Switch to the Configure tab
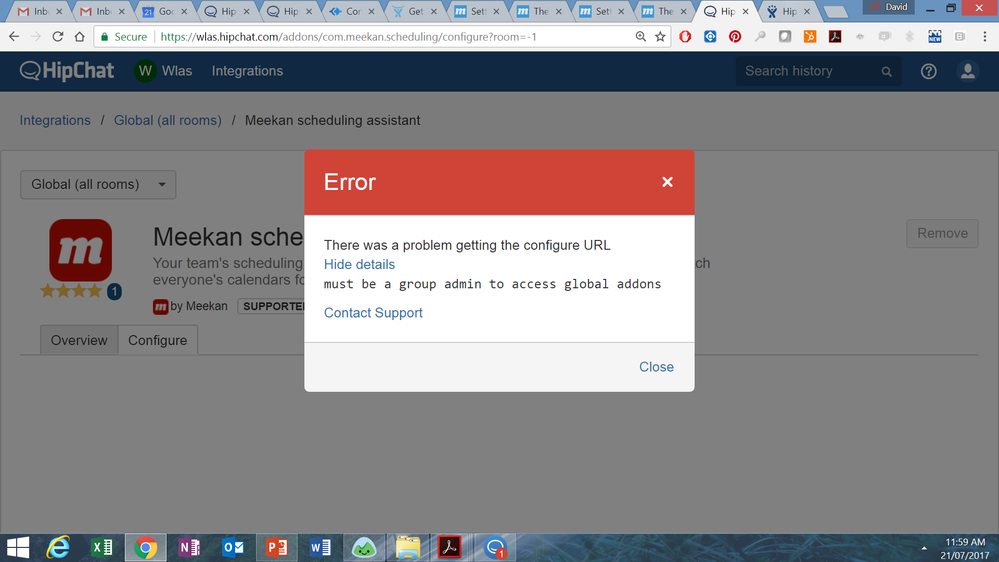Screen dimensions: 999x562 [x=157, y=340]
